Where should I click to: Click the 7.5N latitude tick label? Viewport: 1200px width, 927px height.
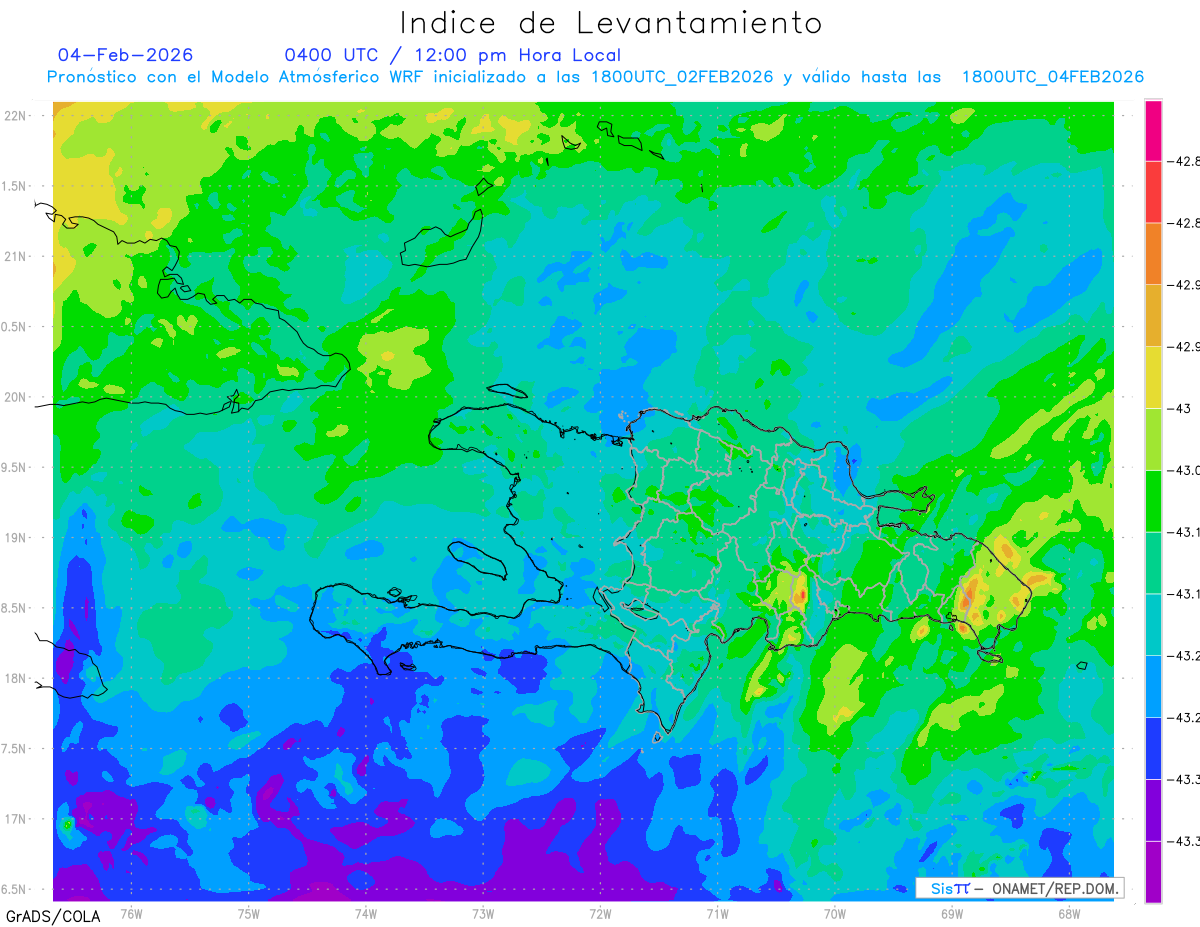tap(14, 749)
